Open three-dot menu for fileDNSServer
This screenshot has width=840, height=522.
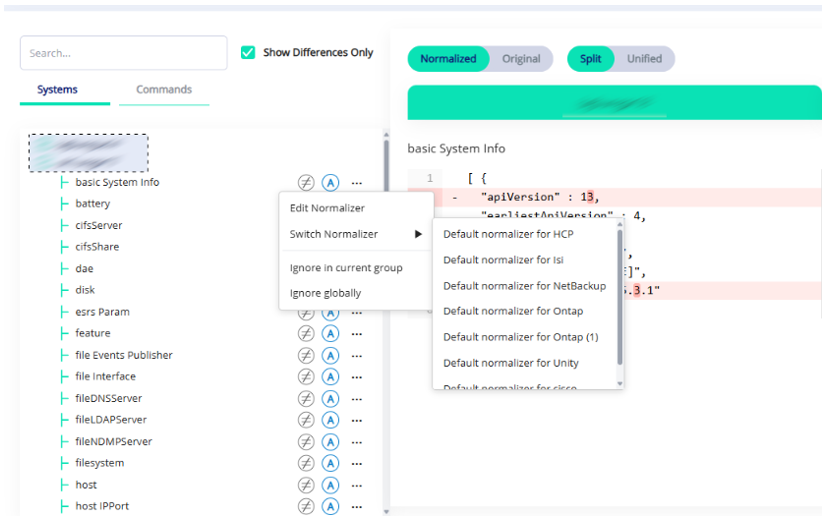(x=357, y=399)
